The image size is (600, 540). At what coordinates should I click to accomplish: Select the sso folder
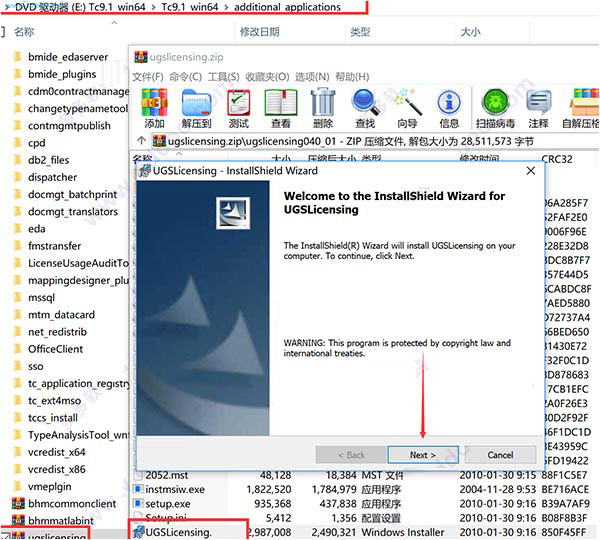click(x=35, y=366)
